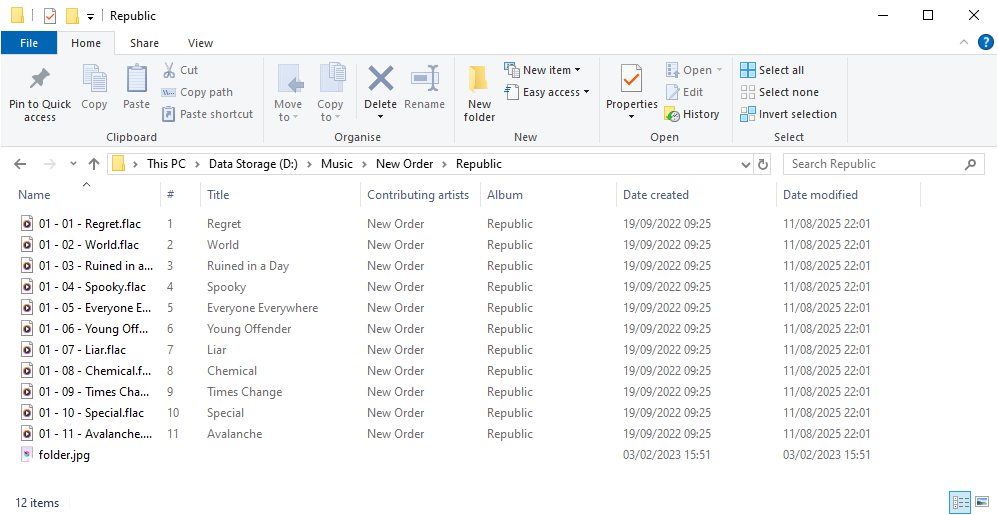
Task: Collapse the ribbon with the chevron
Action: 964,43
